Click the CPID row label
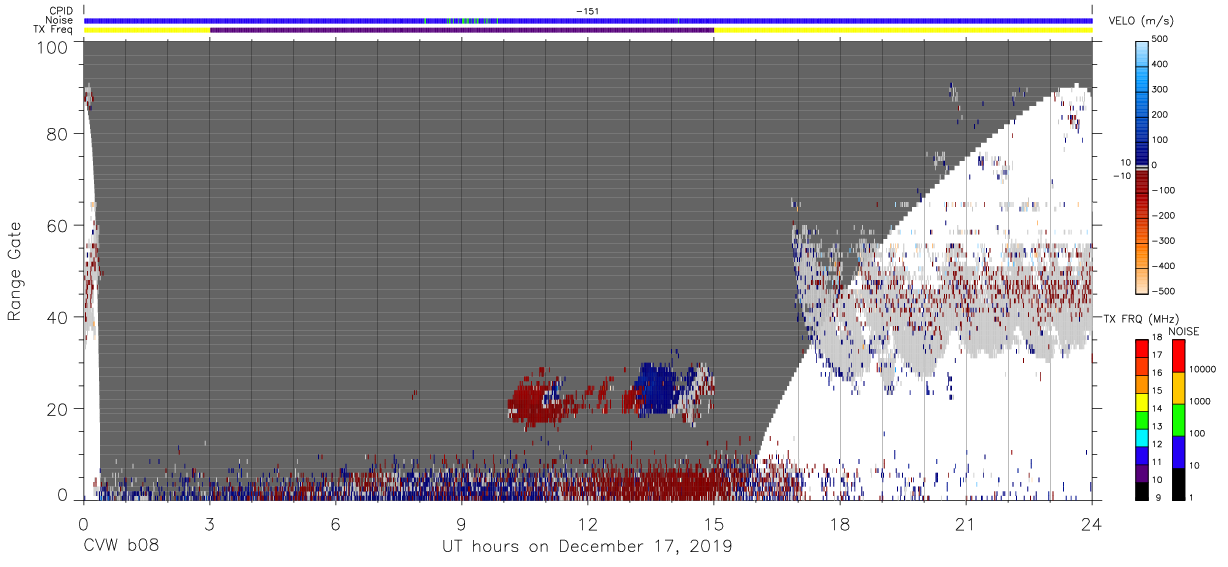 [60, 10]
